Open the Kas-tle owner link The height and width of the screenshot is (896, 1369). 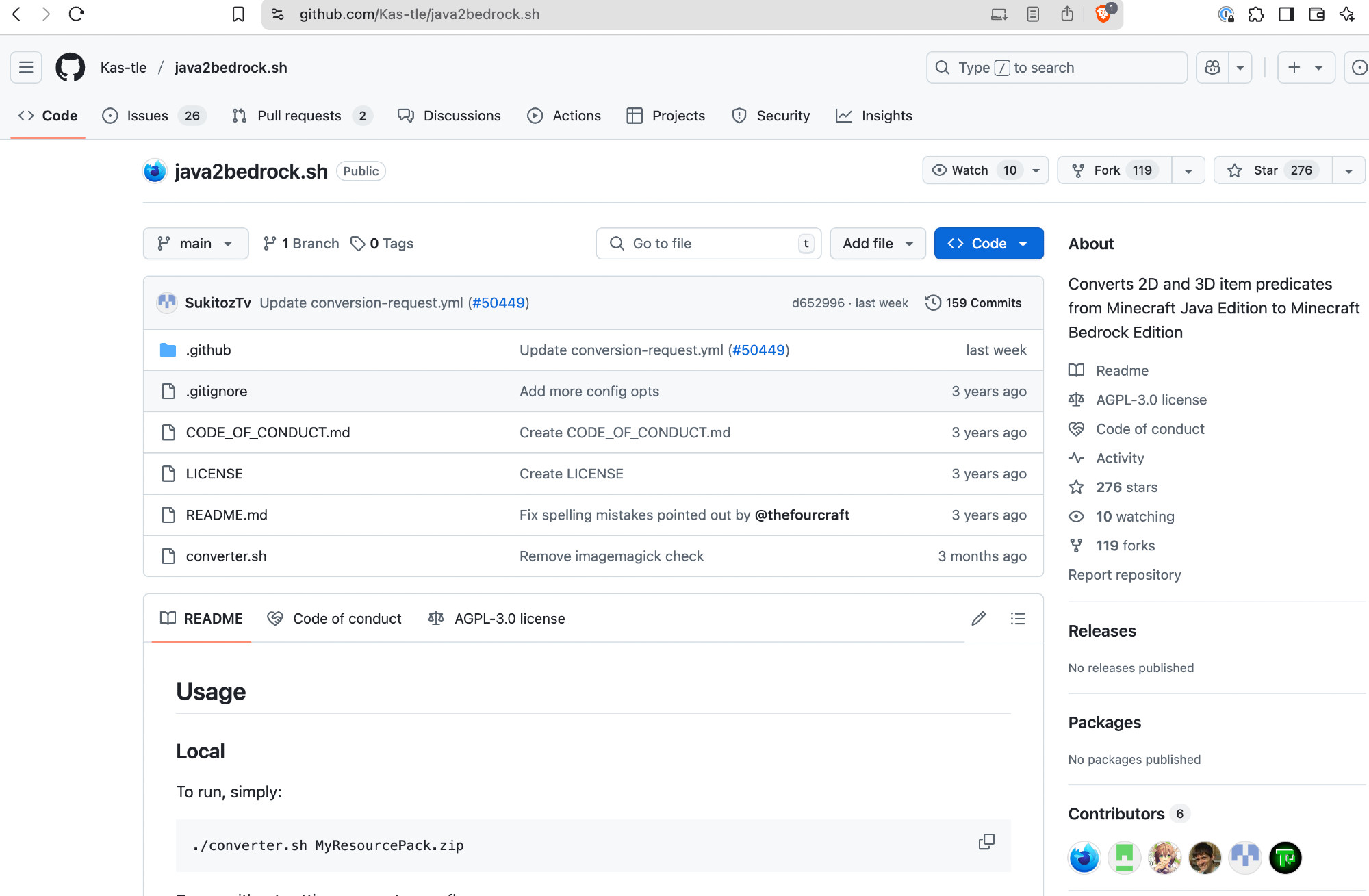(x=123, y=67)
